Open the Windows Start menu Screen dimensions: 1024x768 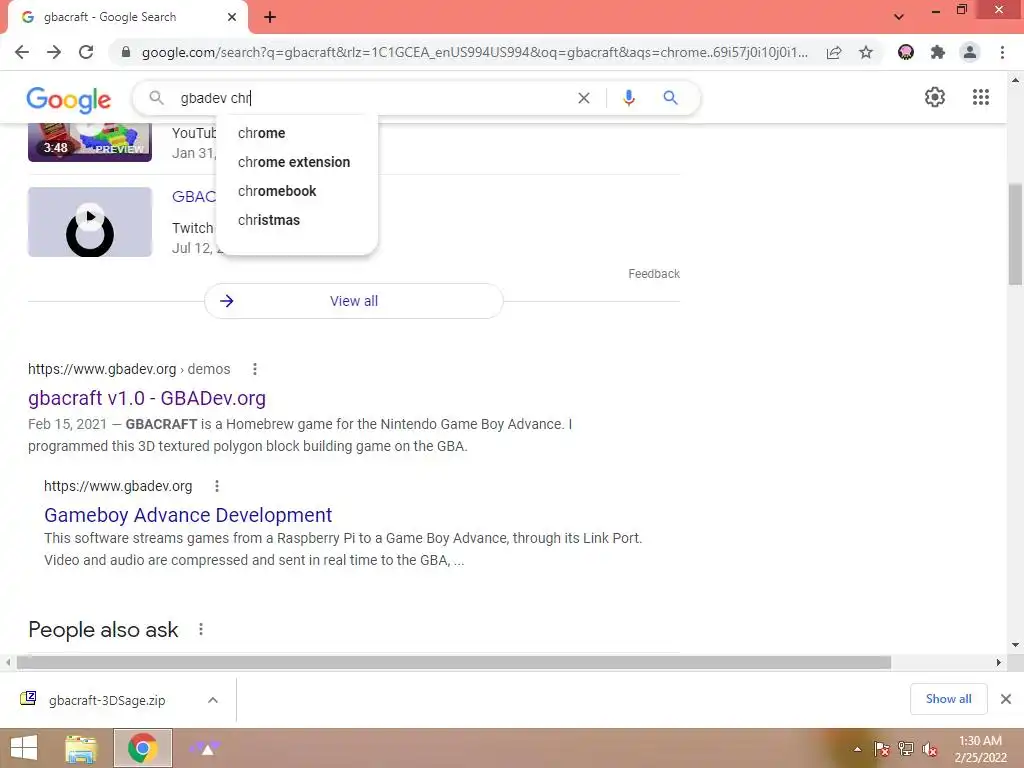[x=24, y=748]
